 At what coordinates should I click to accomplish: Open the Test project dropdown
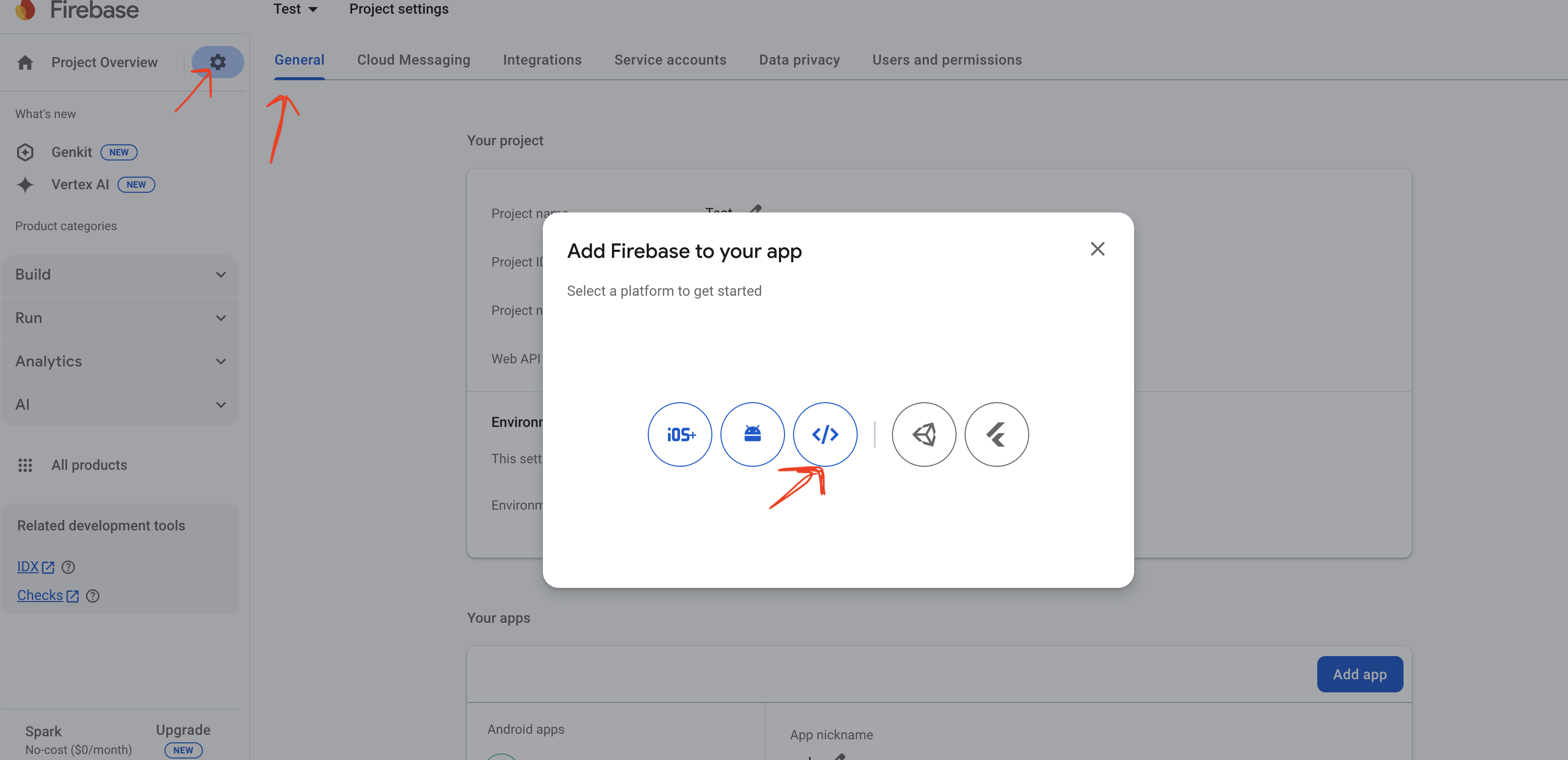(x=295, y=9)
